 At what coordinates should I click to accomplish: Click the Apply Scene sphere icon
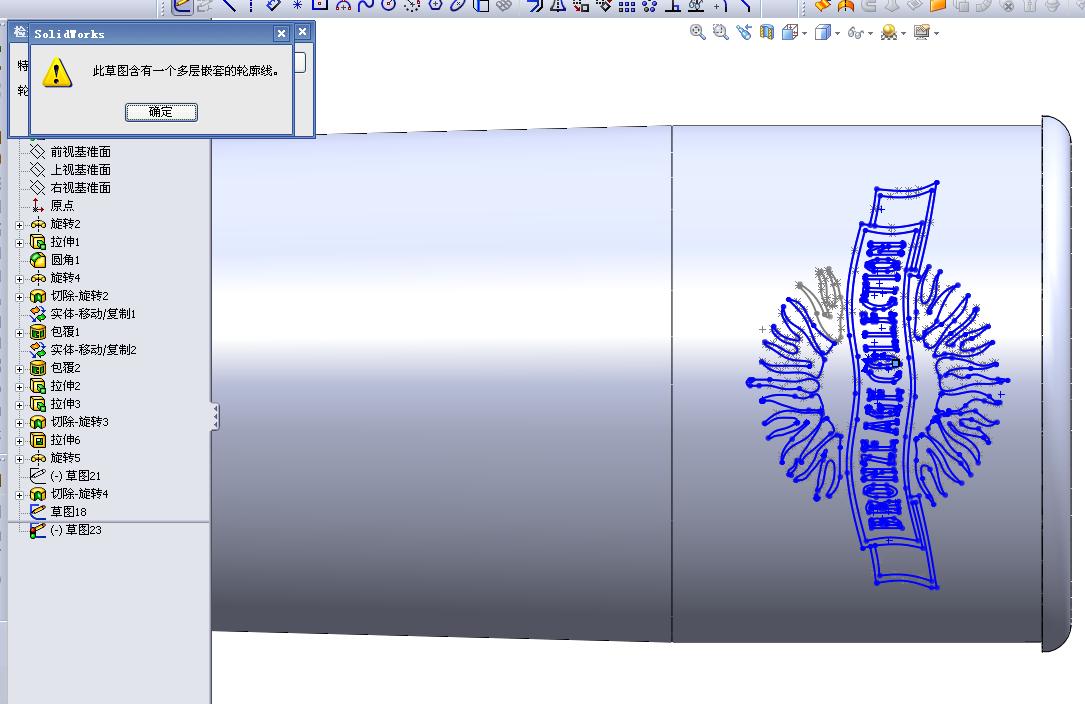pos(888,33)
